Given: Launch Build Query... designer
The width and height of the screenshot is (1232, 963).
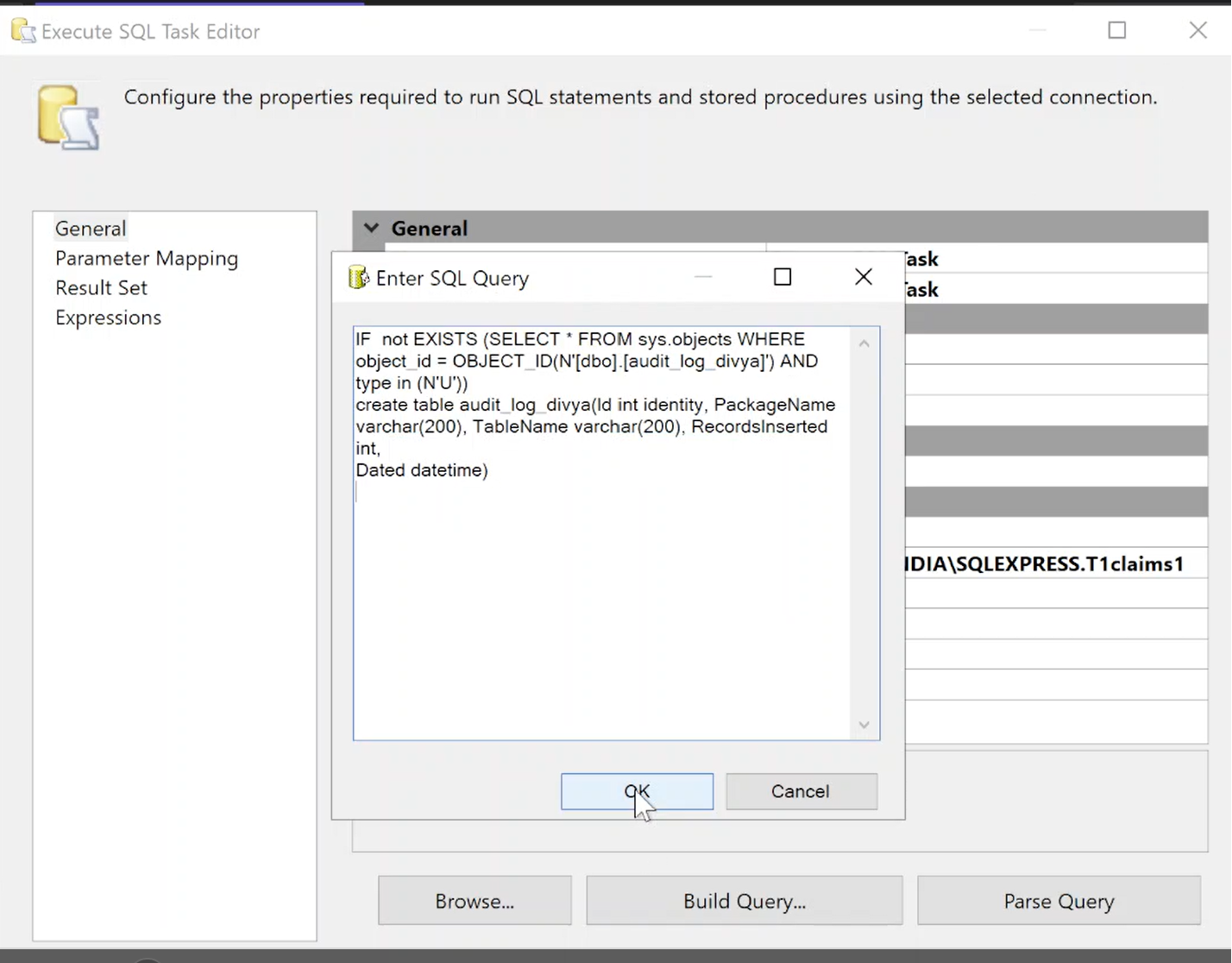Looking at the screenshot, I should [x=745, y=901].
